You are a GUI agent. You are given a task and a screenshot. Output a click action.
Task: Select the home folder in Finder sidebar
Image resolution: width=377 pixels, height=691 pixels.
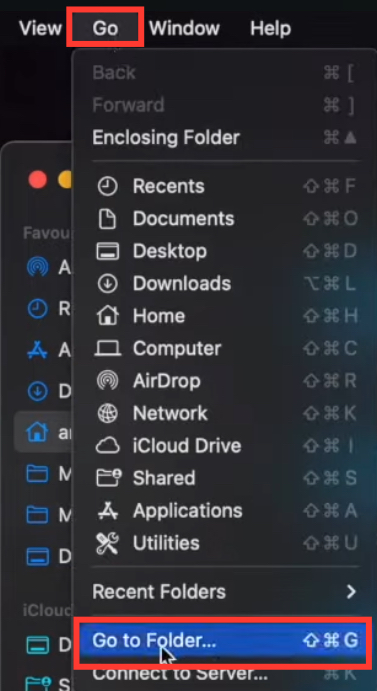43,433
